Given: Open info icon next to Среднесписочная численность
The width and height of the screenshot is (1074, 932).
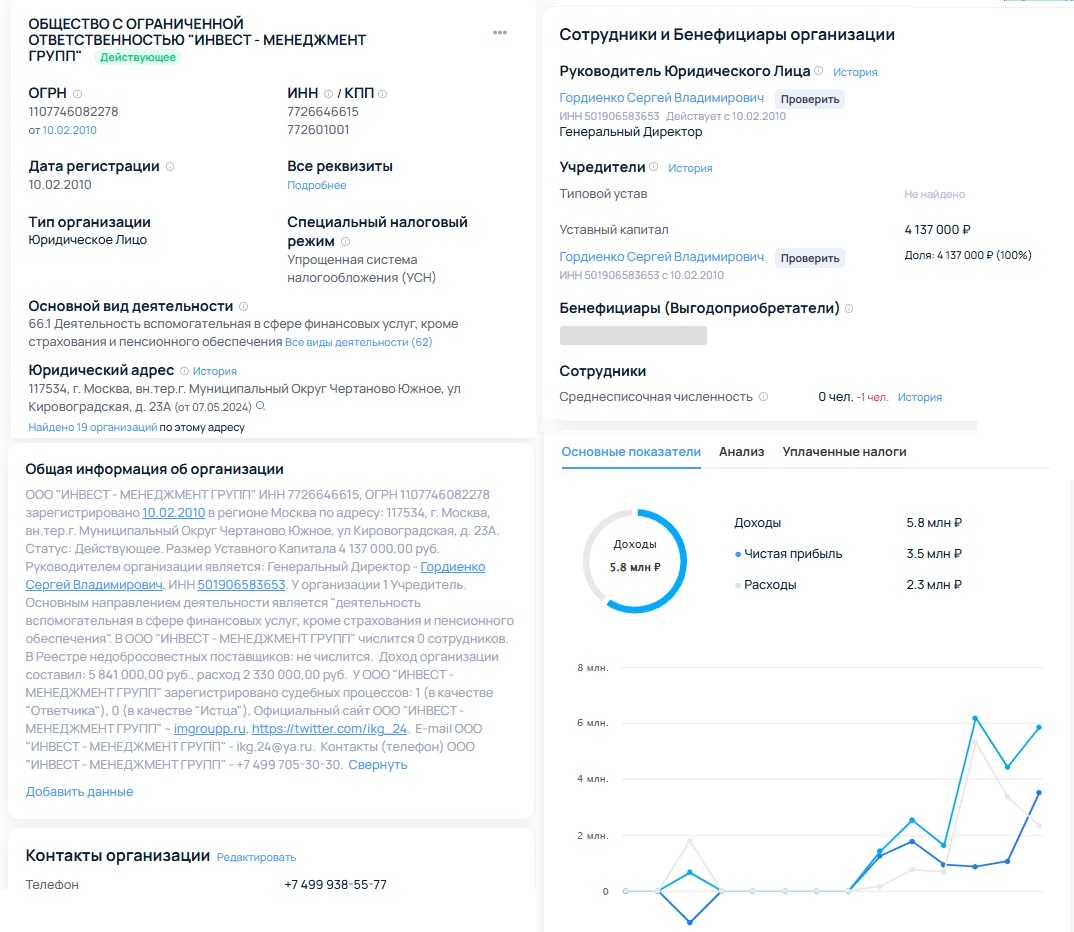Looking at the screenshot, I should (763, 395).
